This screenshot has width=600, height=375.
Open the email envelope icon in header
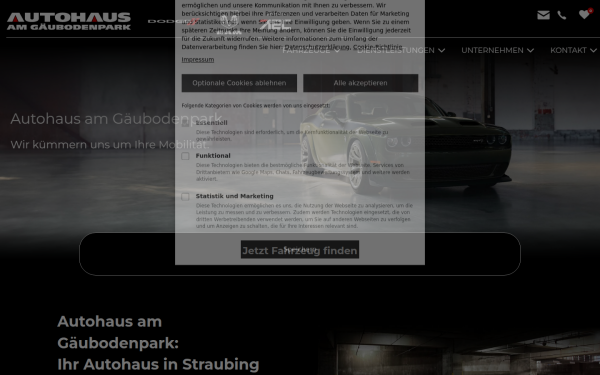pos(543,15)
